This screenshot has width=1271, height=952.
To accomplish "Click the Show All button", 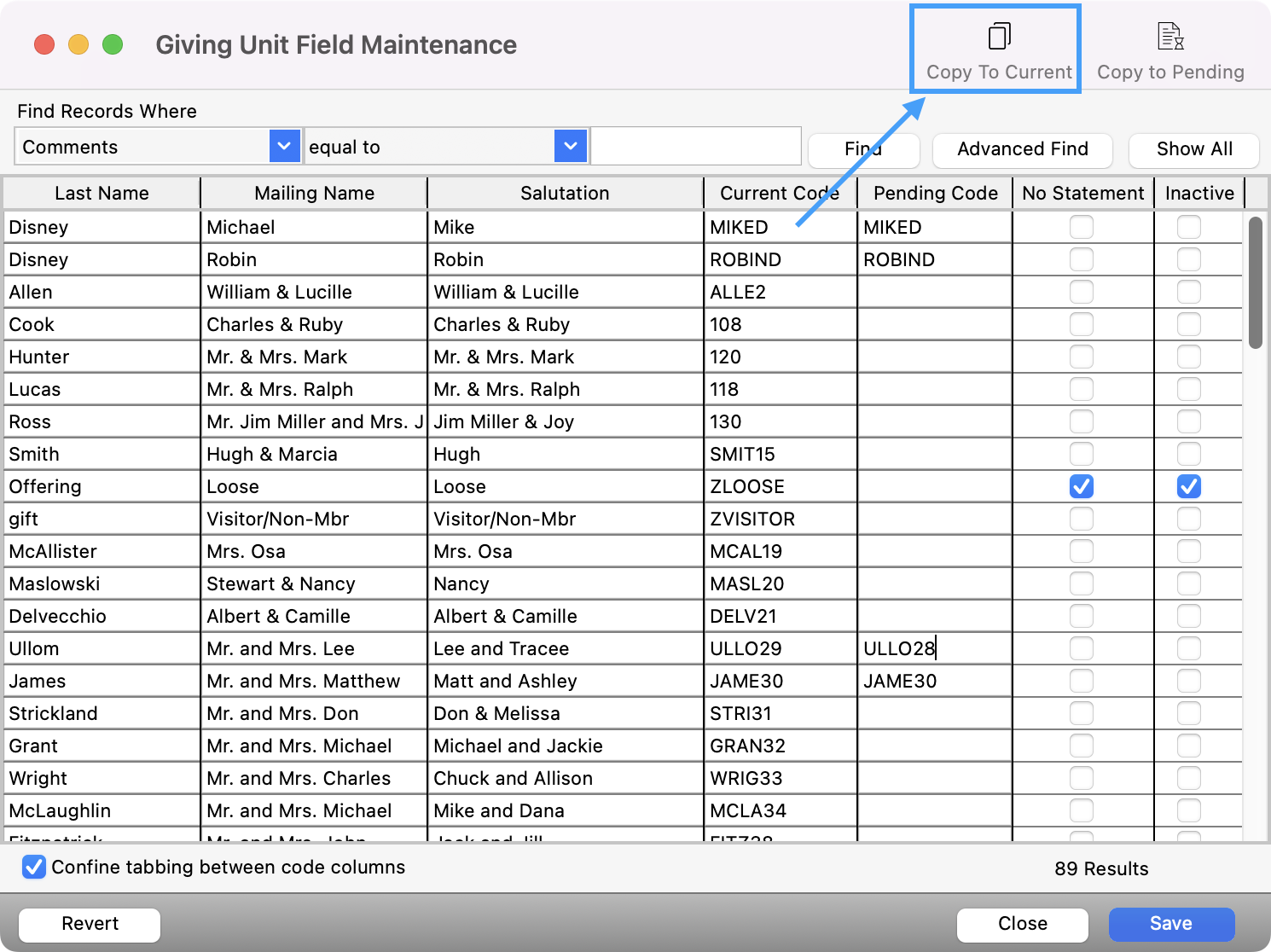I will point(1193,149).
